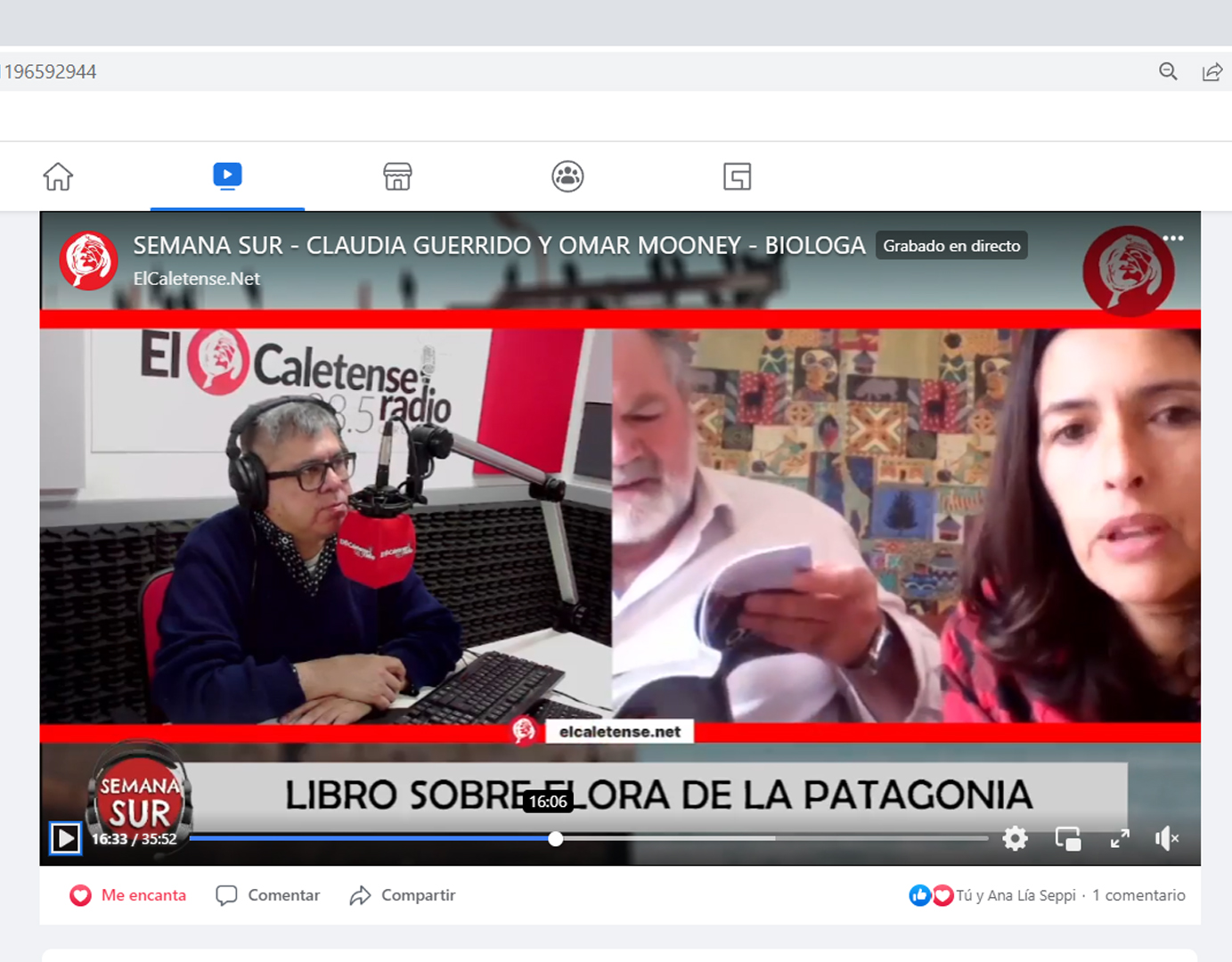This screenshot has height=962, width=1232.
Task: Share the page via browser share icon
Action: click(1212, 71)
